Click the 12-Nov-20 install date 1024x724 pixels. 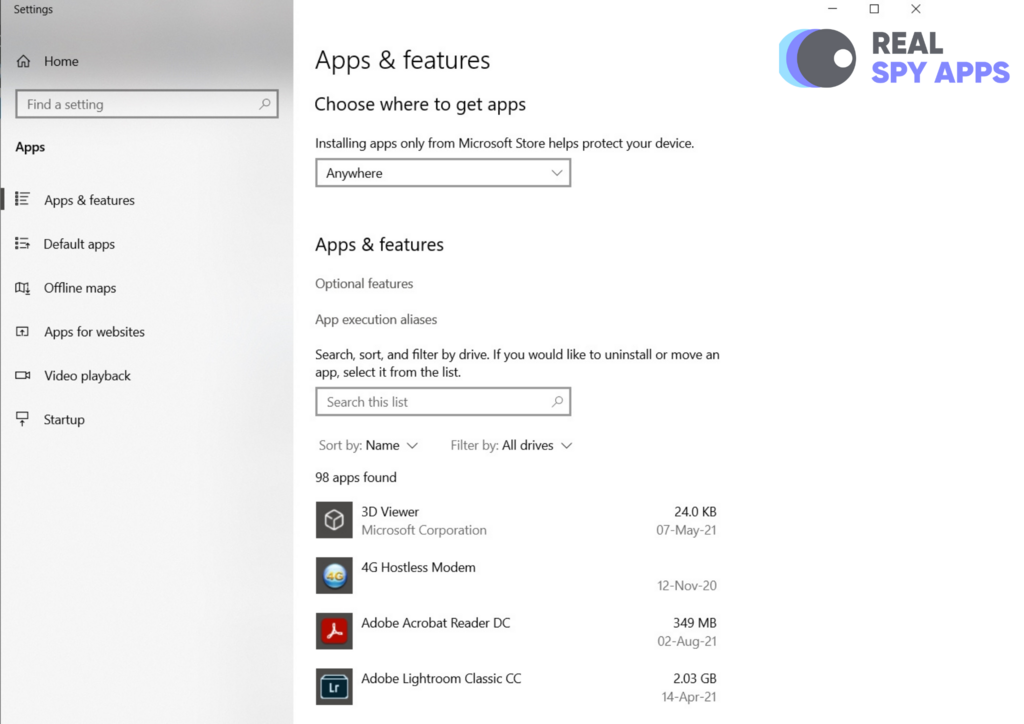687,586
